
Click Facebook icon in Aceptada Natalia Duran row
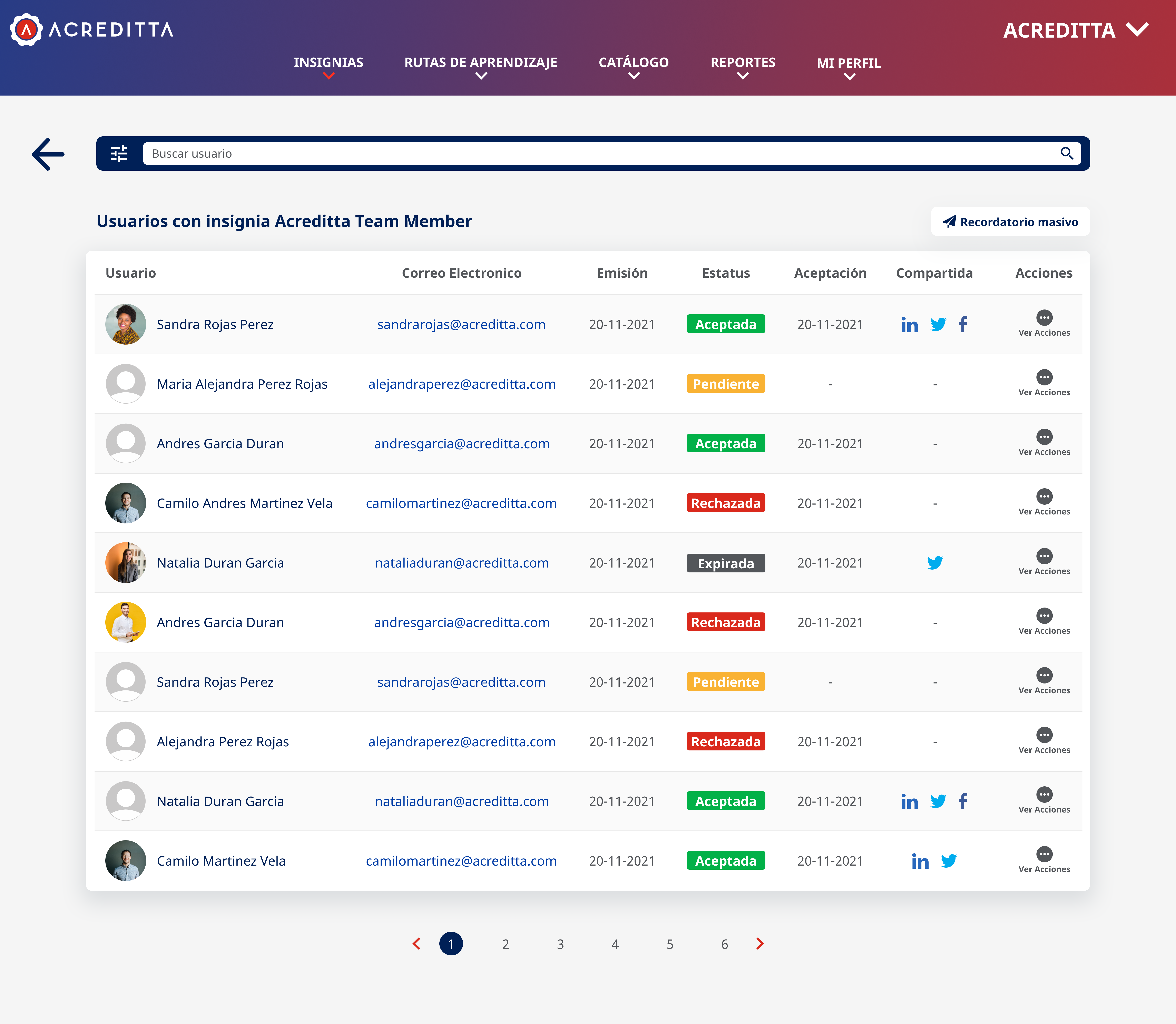(963, 801)
